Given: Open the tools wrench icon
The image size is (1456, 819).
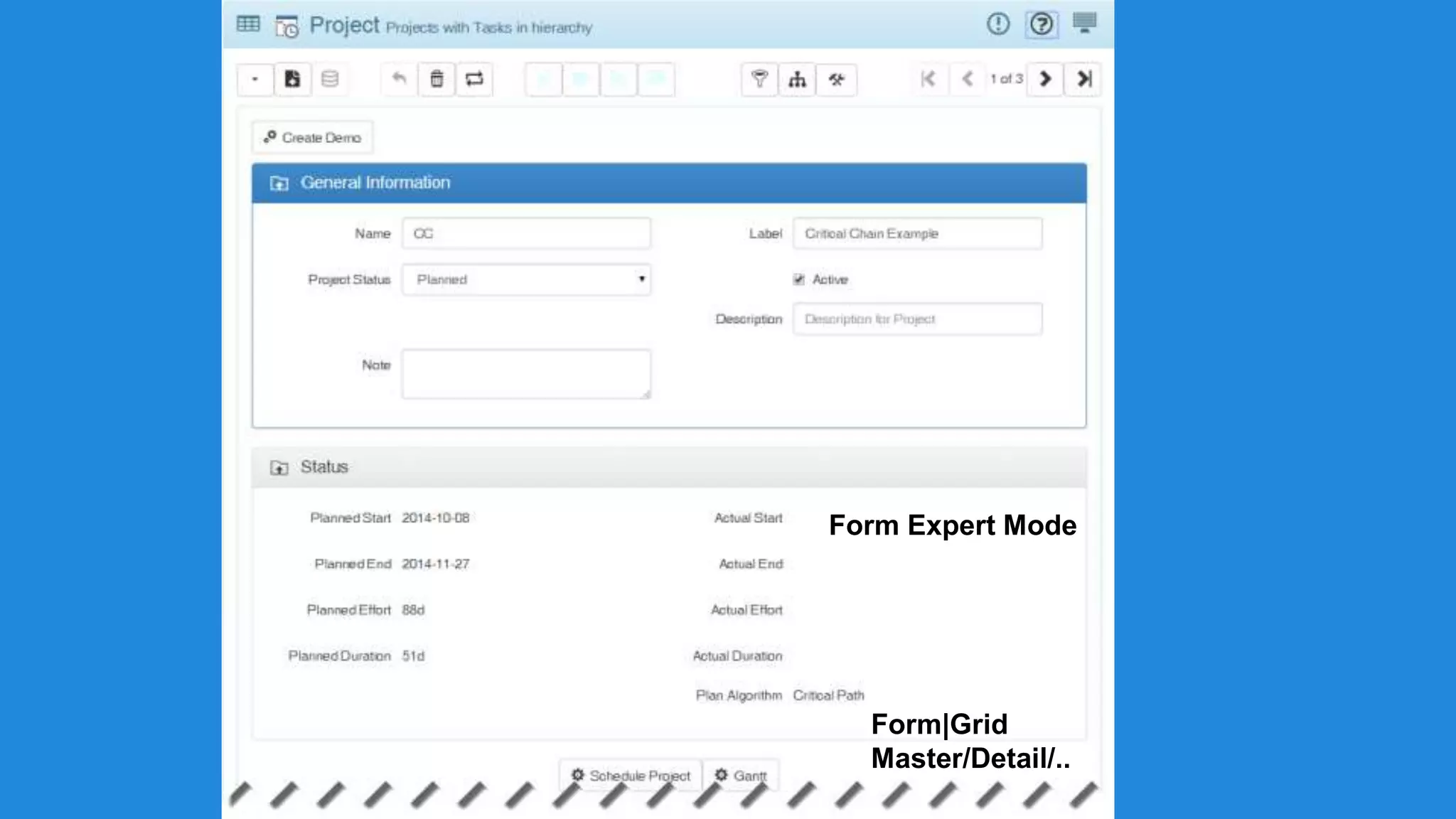Looking at the screenshot, I should point(836,79).
